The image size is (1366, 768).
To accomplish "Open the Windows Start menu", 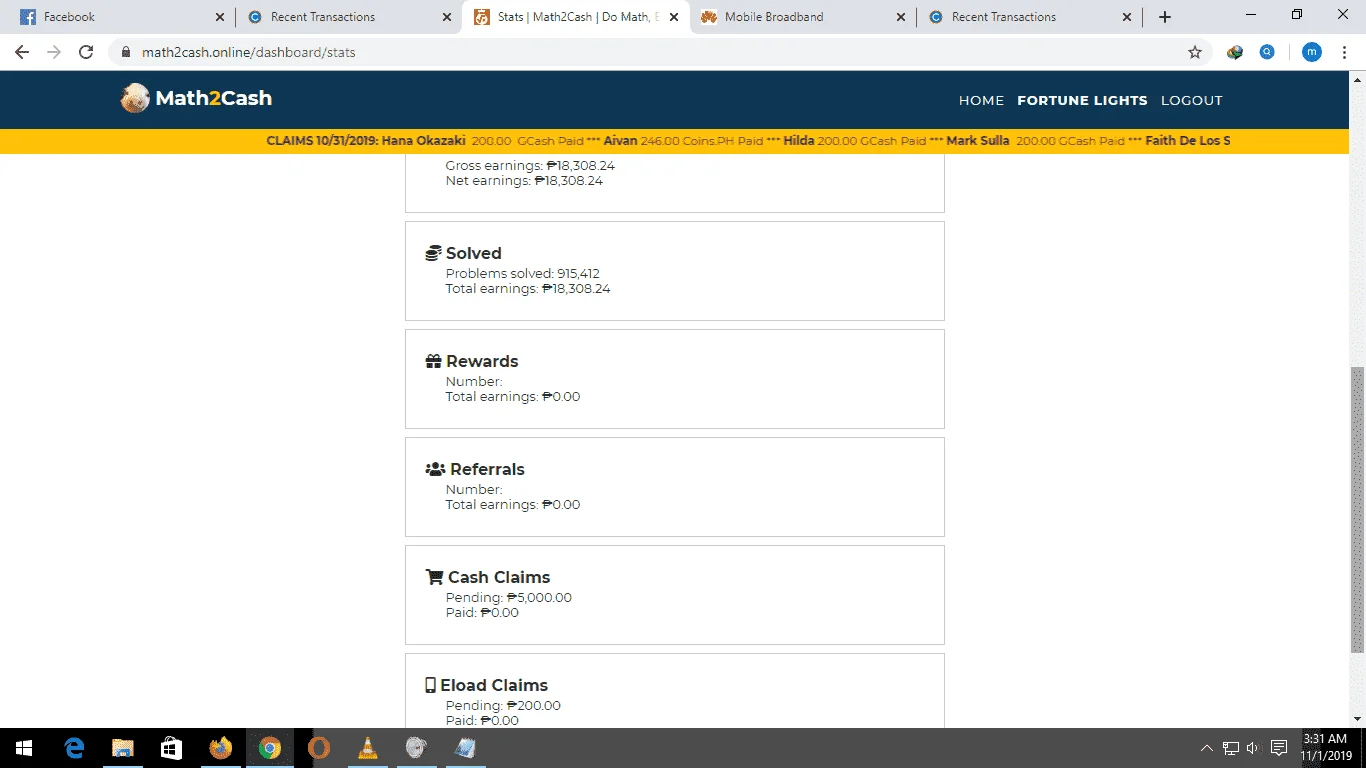I will (x=24, y=748).
